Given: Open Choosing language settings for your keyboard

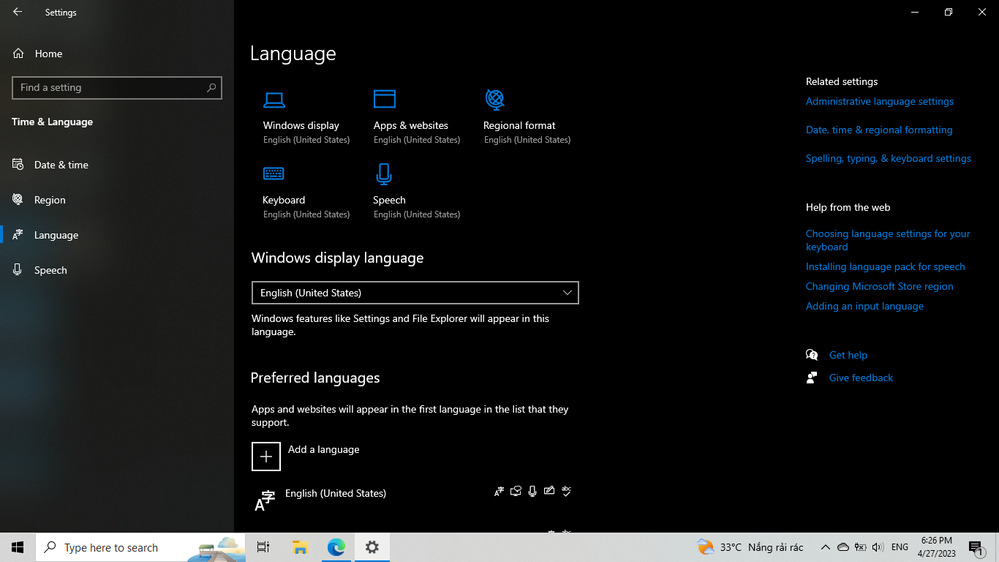Looking at the screenshot, I should [888, 240].
